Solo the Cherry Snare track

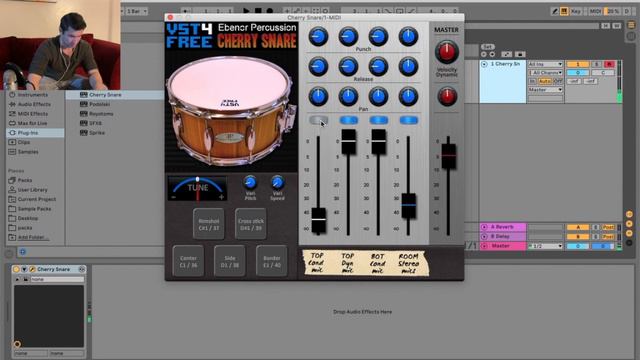(596, 64)
